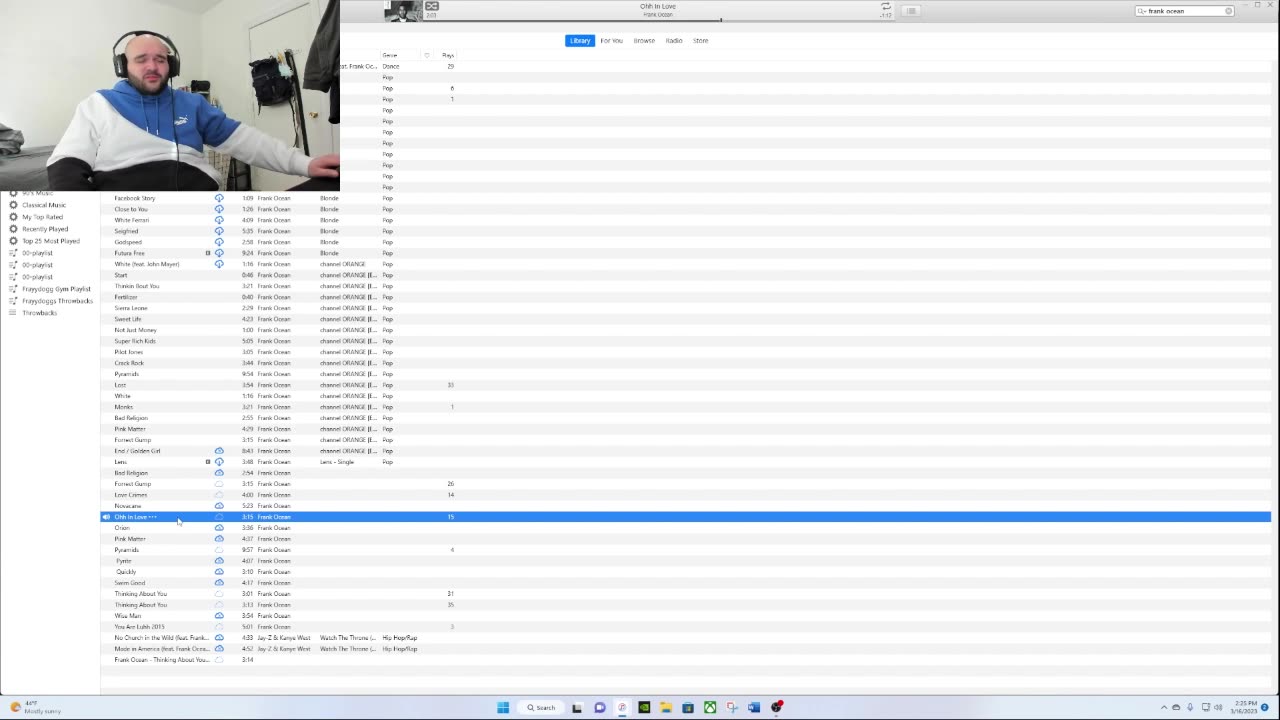Image resolution: width=1280 pixels, height=720 pixels.
Task: Open Word from the taskbar
Action: [754, 707]
